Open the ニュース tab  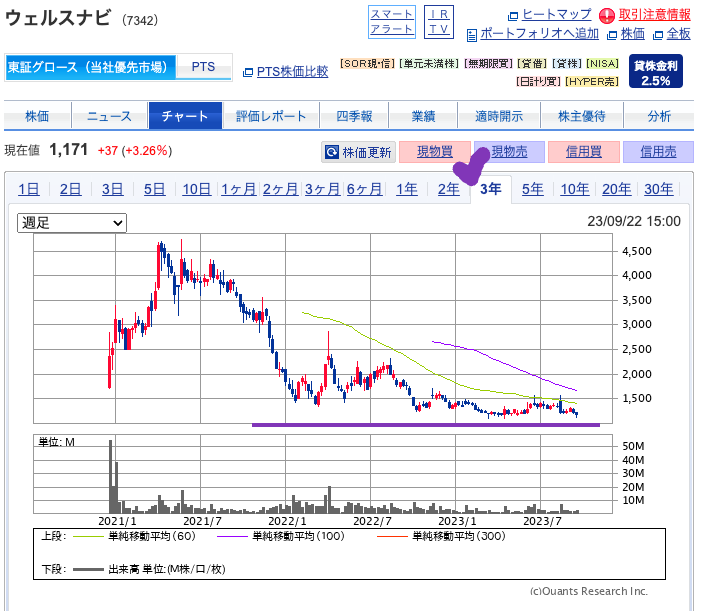(110, 116)
